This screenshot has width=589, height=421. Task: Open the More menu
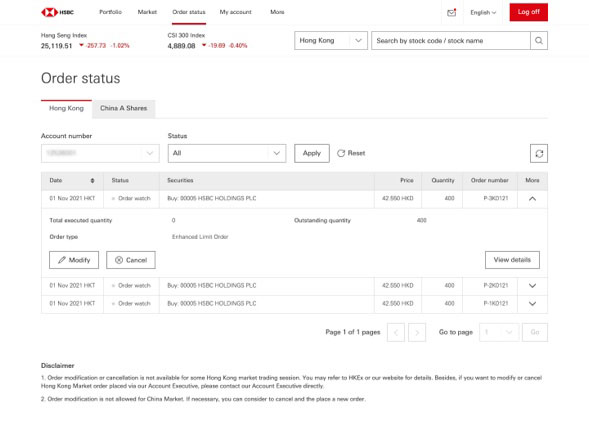pyautogui.click(x=277, y=12)
